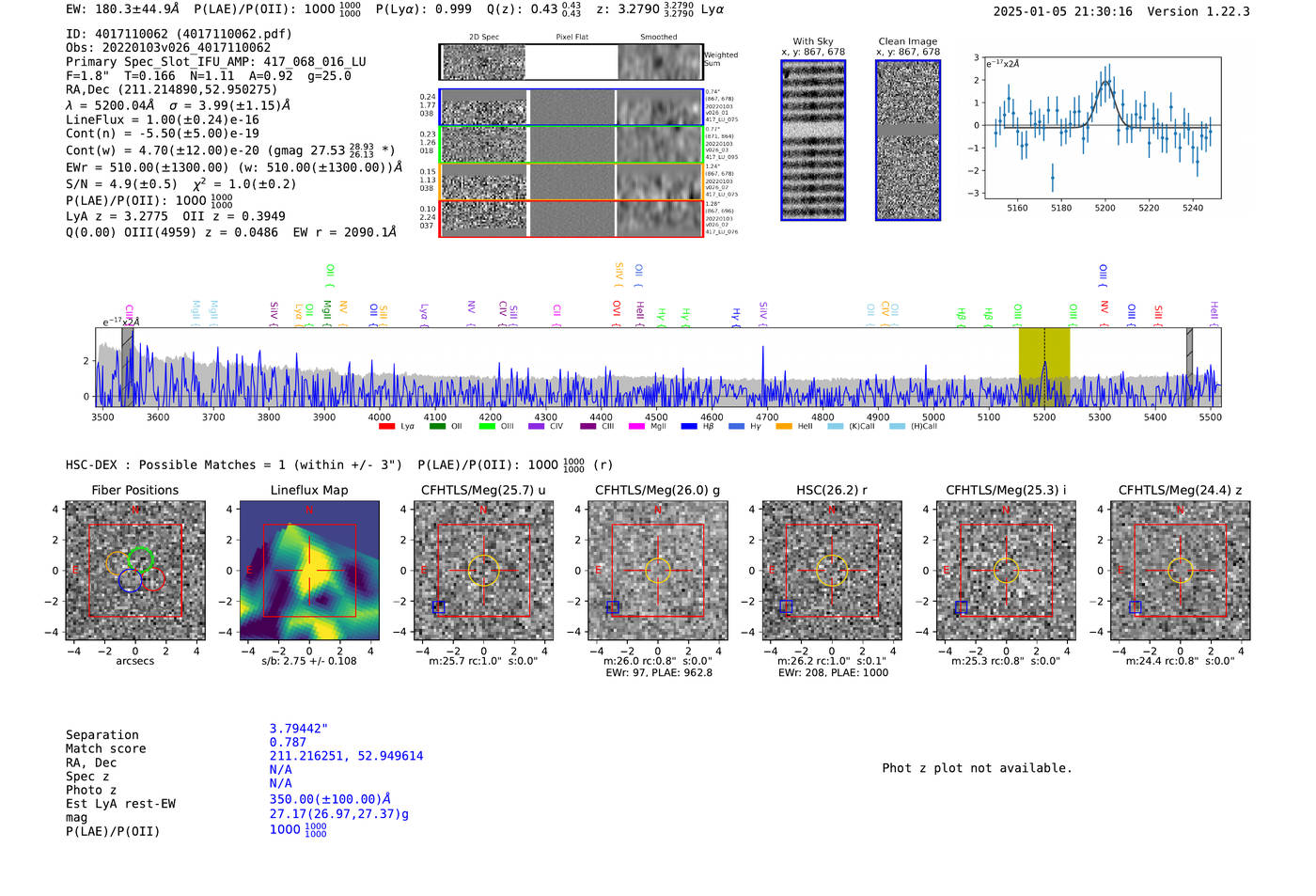Select the orange HeII legend swatch
The width and height of the screenshot is (1316, 896).
(784, 427)
